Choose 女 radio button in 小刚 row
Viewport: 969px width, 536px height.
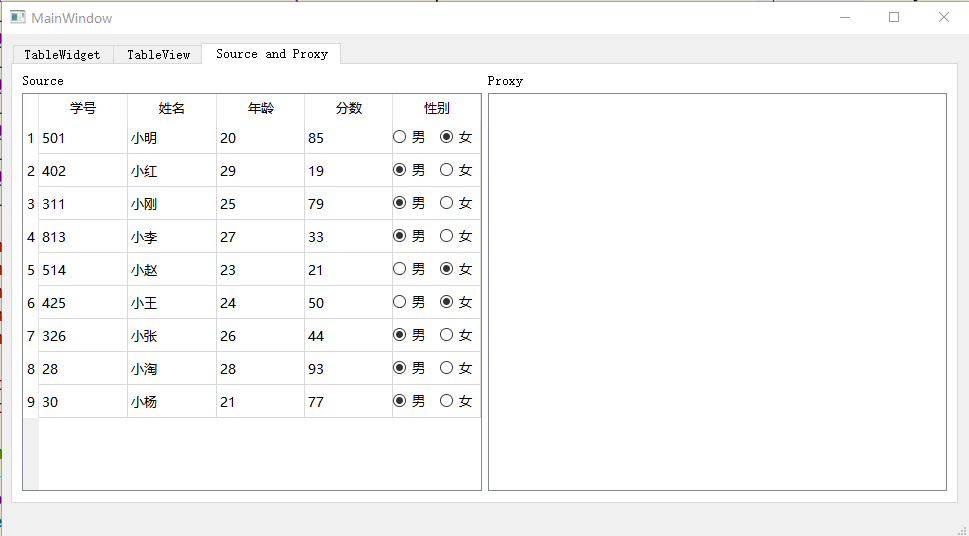447,203
